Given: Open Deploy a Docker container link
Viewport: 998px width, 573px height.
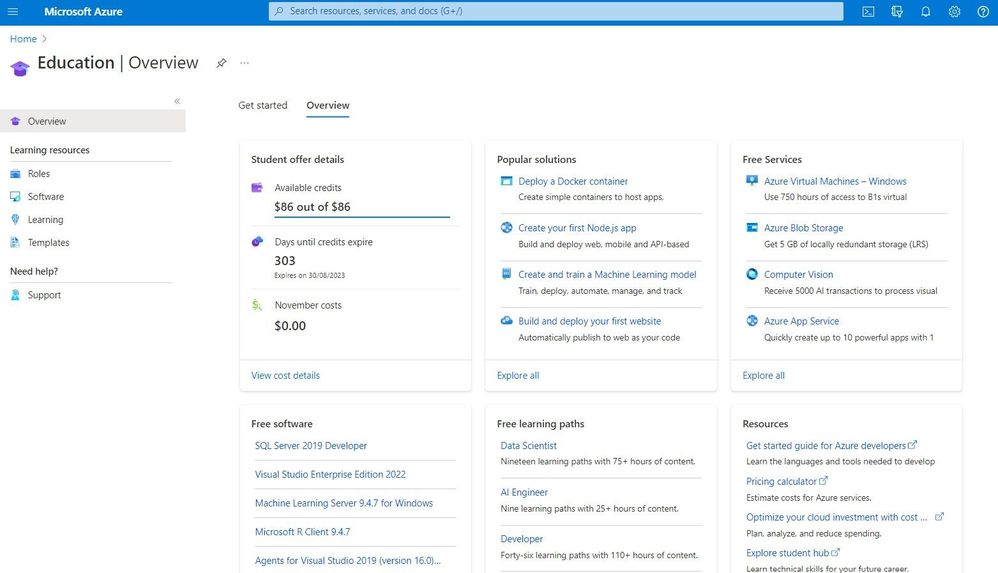Looking at the screenshot, I should point(573,181).
